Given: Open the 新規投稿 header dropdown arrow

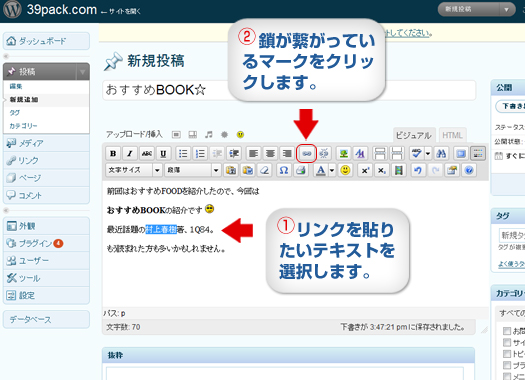Looking at the screenshot, I should [x=506, y=9].
